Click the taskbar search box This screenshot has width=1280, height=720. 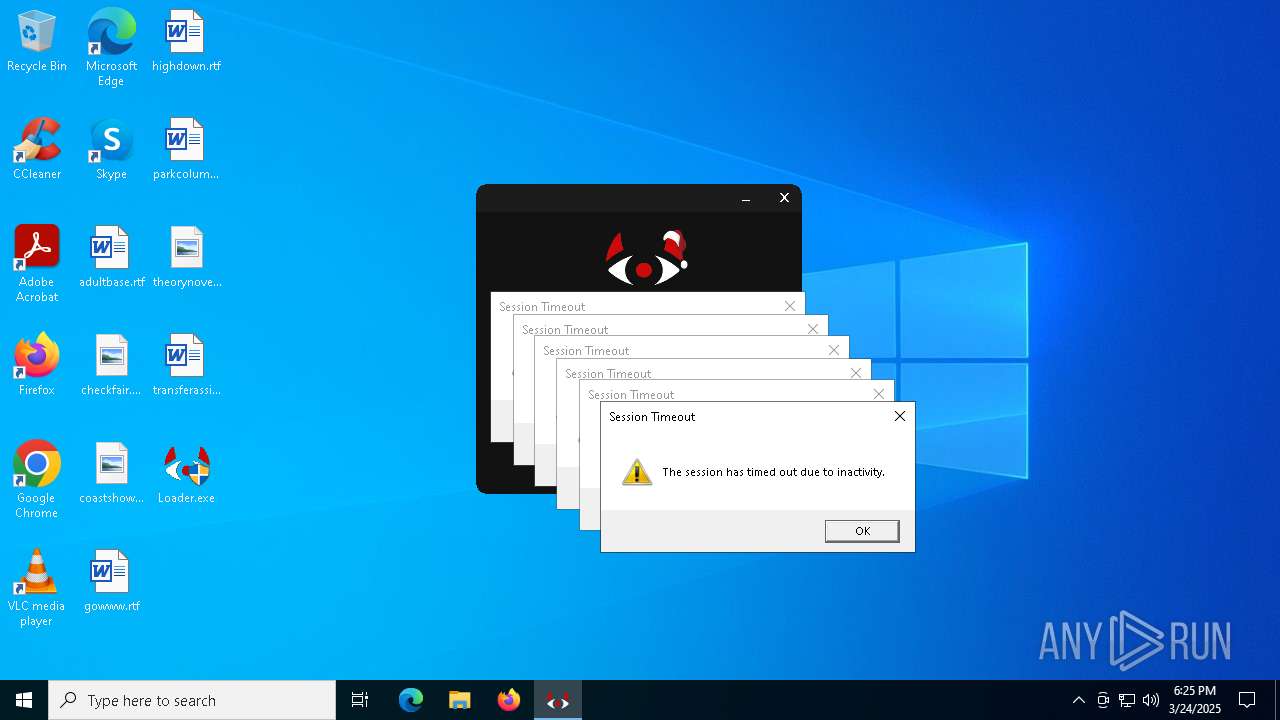[x=192, y=700]
